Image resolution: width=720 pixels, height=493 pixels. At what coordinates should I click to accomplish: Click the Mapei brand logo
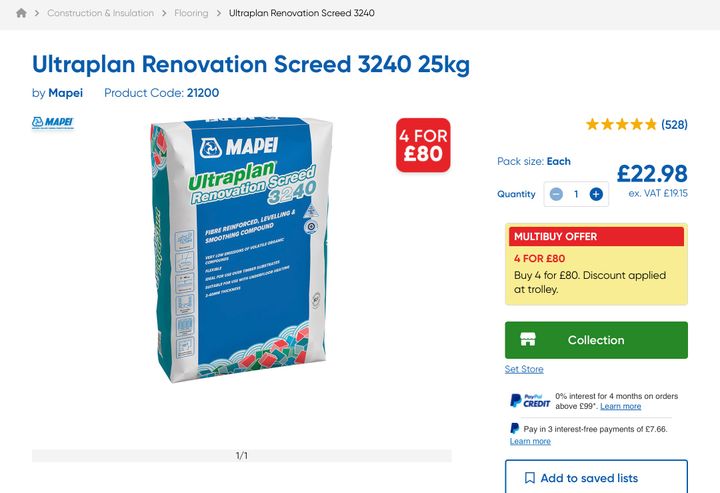pyautogui.click(x=52, y=123)
